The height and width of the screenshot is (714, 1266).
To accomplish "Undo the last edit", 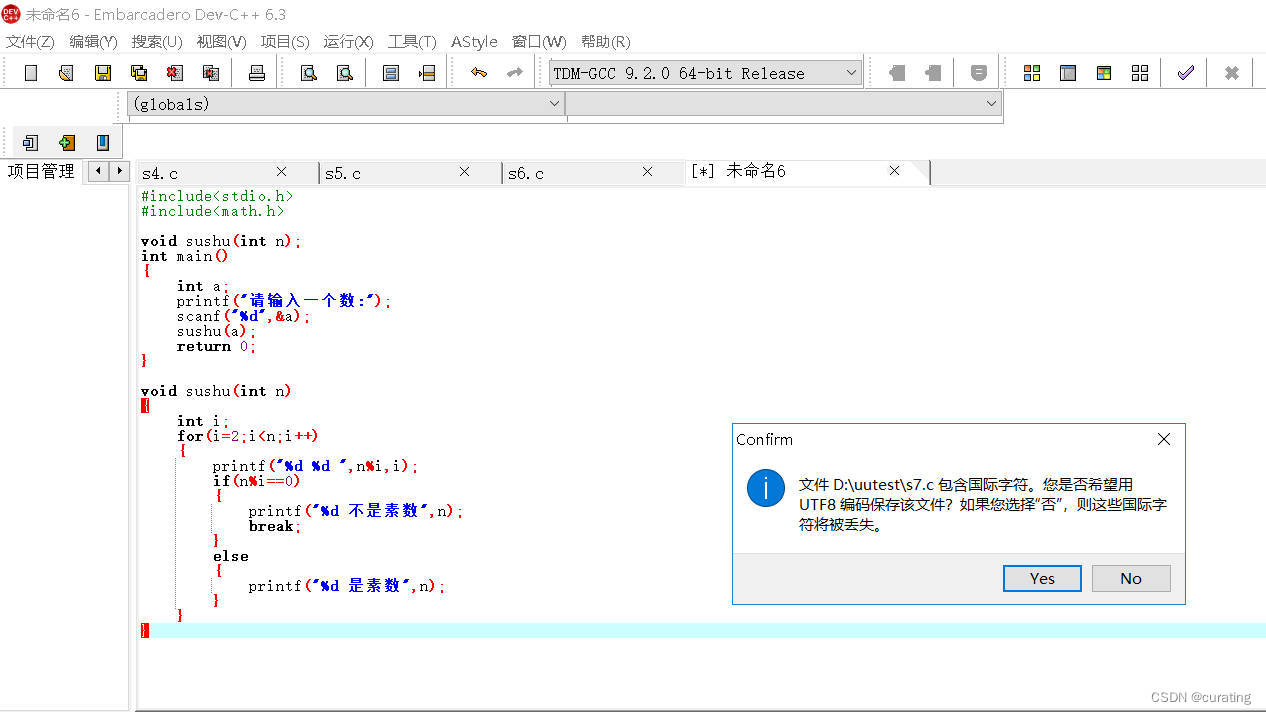I will click(479, 73).
